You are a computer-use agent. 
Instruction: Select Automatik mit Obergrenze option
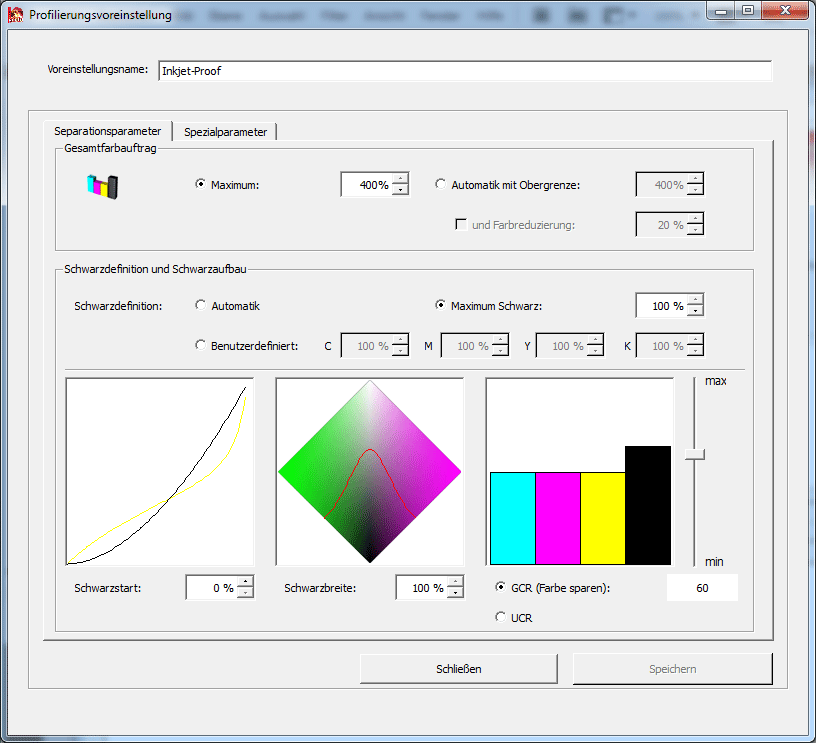[x=441, y=185]
